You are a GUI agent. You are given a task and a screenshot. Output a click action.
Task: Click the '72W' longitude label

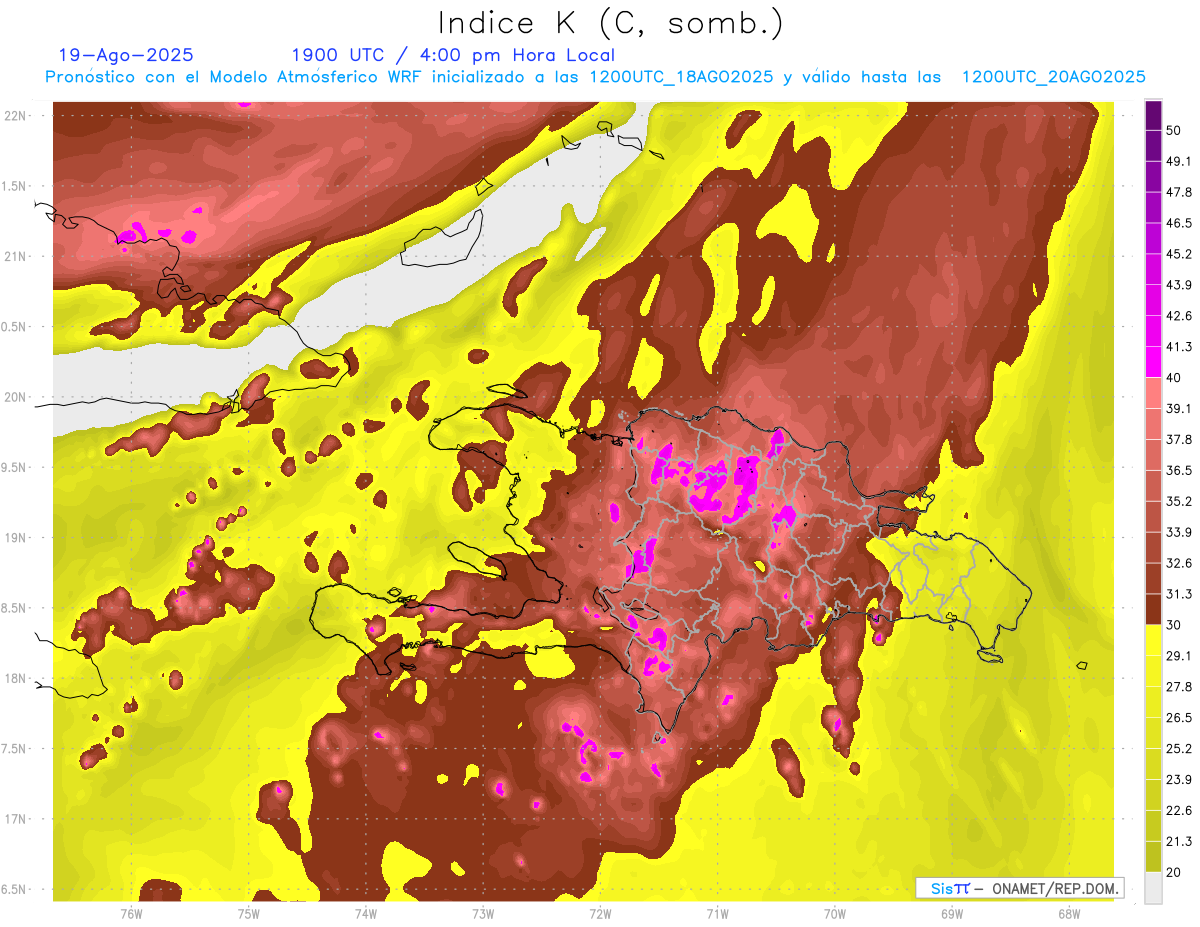[600, 914]
